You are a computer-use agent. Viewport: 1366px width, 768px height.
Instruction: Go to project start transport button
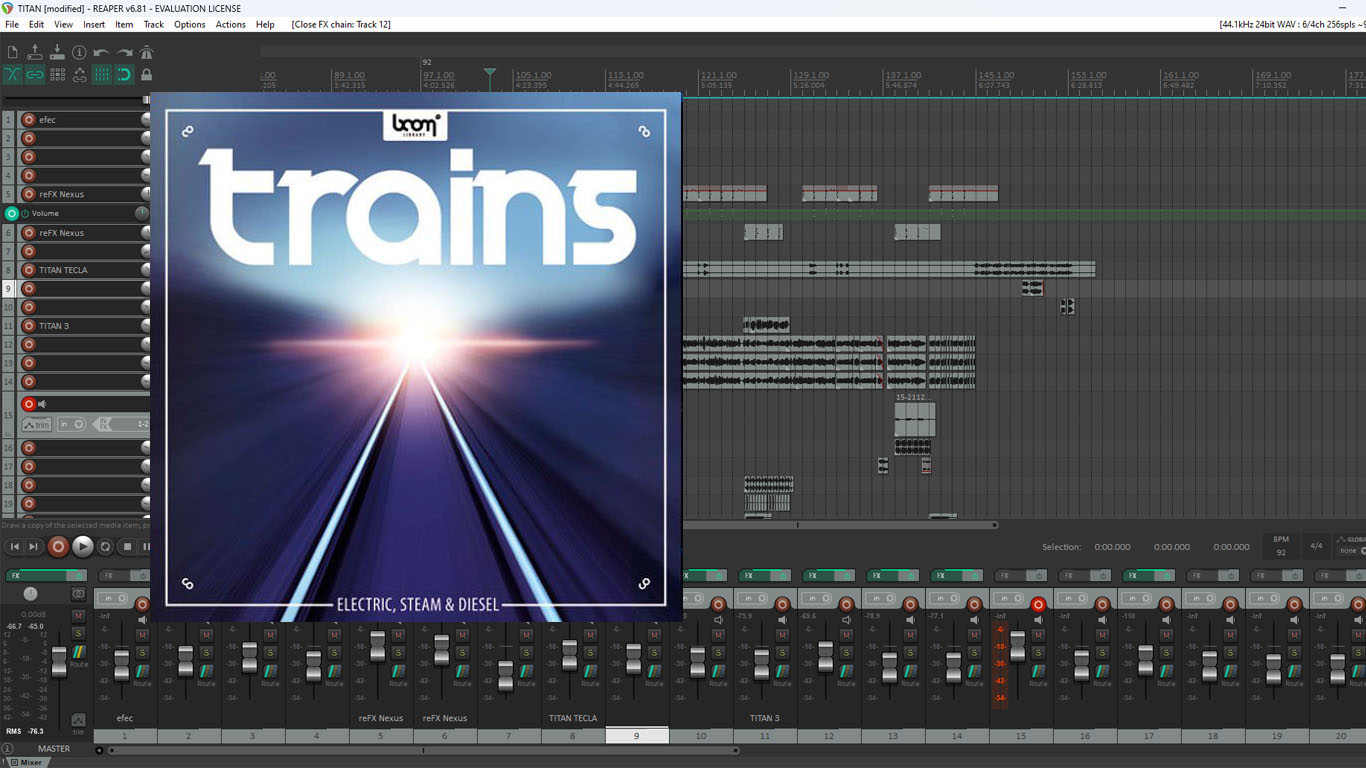click(14, 547)
